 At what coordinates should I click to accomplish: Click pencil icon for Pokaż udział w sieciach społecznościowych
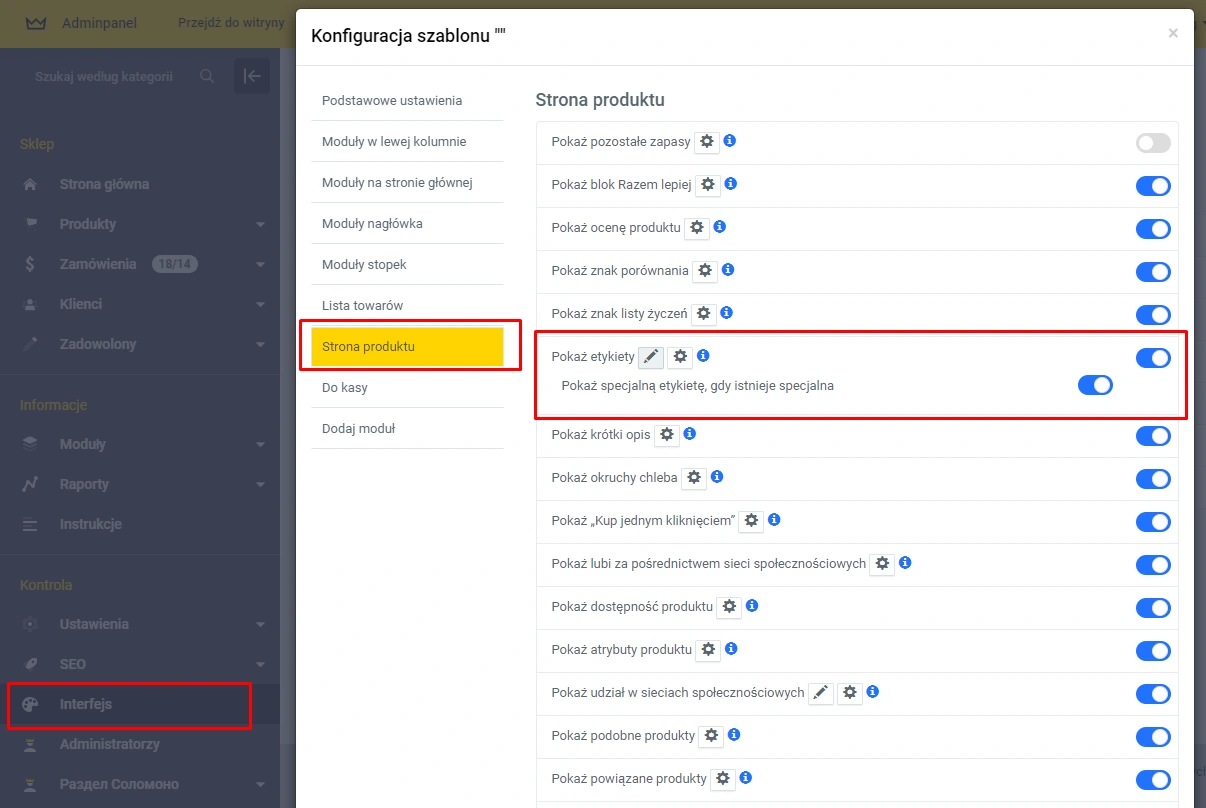[x=821, y=693]
